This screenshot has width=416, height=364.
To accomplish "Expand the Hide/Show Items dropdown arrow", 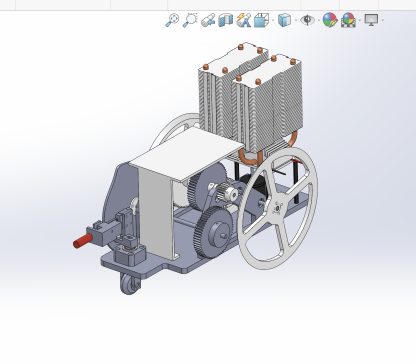I will coord(319,21).
